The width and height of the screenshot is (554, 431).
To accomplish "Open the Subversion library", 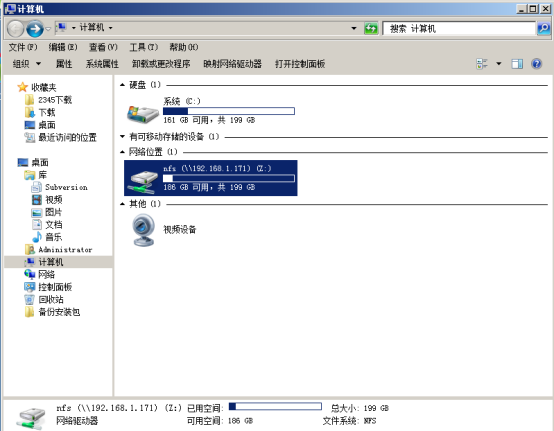I will click(59, 187).
